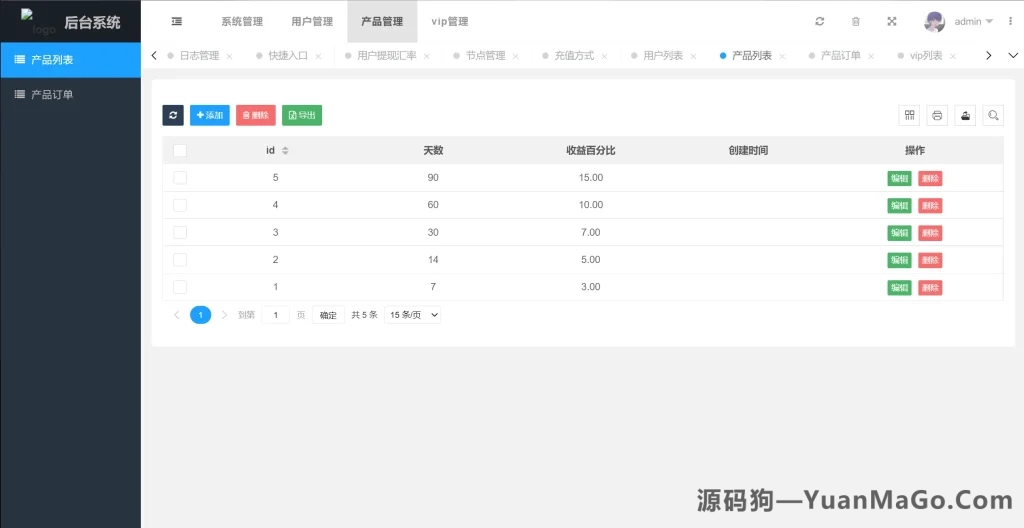
Task: Collapse the sidebar with the menu fold icon
Action: (x=176, y=22)
